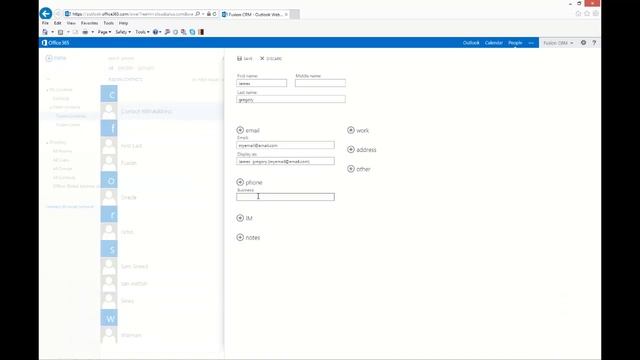This screenshot has height=360, width=640.
Task: Open the View menu
Action: point(71,23)
